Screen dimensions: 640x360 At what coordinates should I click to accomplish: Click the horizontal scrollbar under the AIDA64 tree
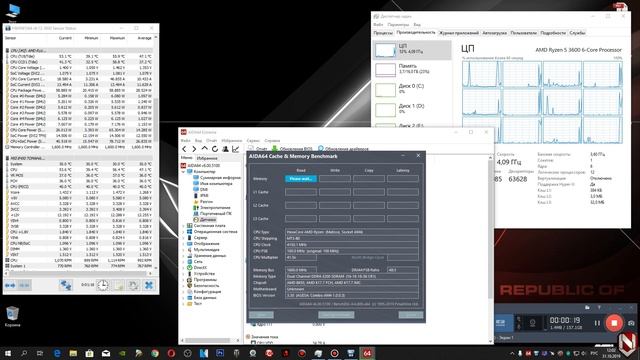[211, 340]
